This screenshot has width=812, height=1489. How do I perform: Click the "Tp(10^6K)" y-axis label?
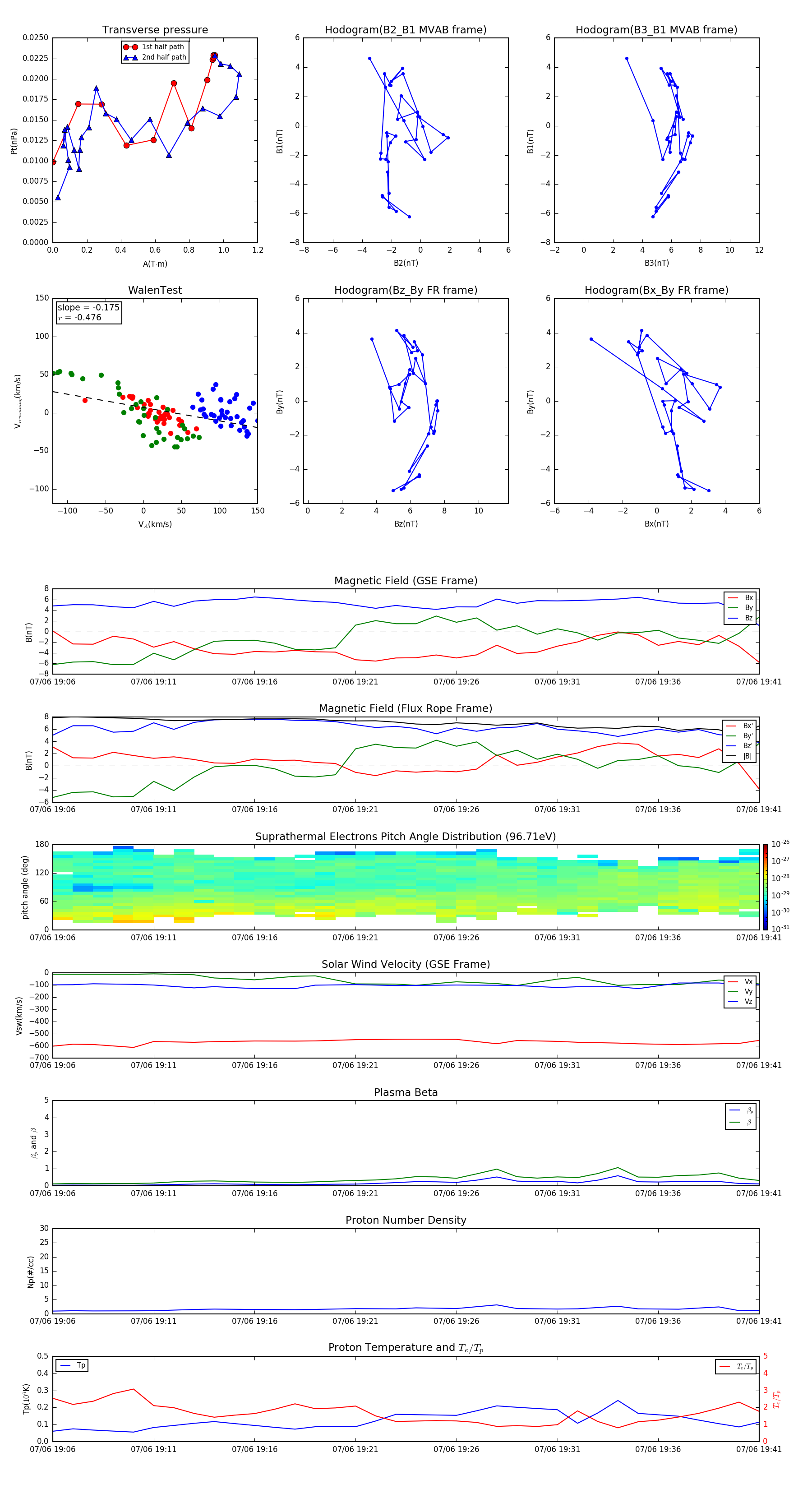click(x=26, y=1399)
